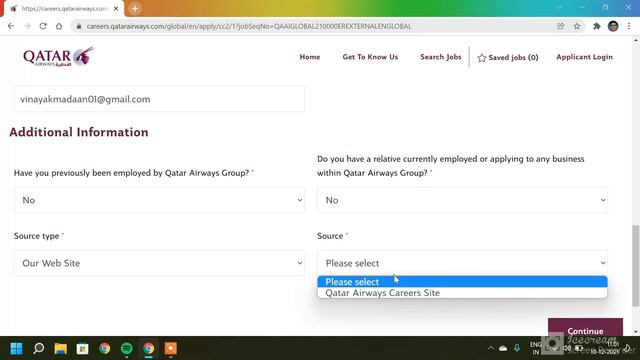This screenshot has width=640, height=360.
Task: Click the page vertical scrollbar thumb
Action: click(636, 265)
